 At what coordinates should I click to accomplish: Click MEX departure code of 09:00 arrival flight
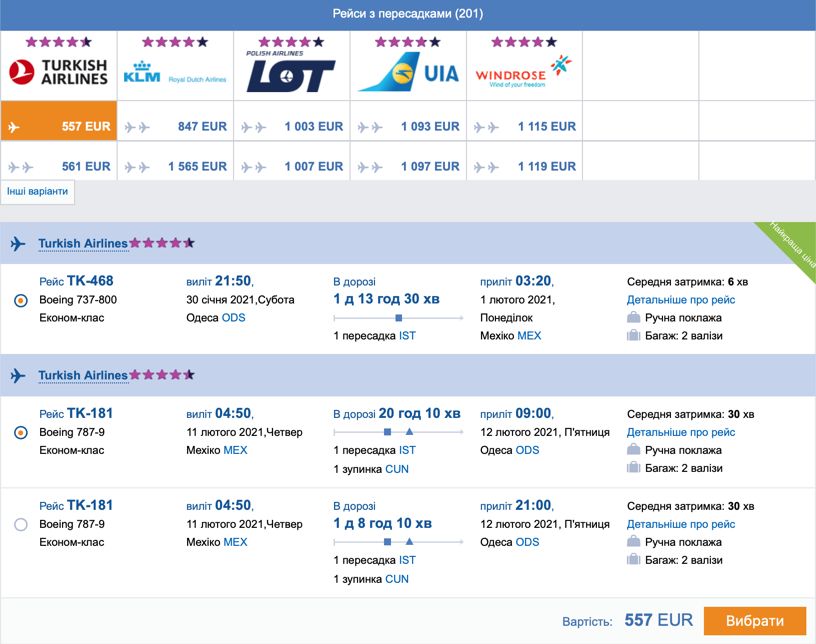235,450
